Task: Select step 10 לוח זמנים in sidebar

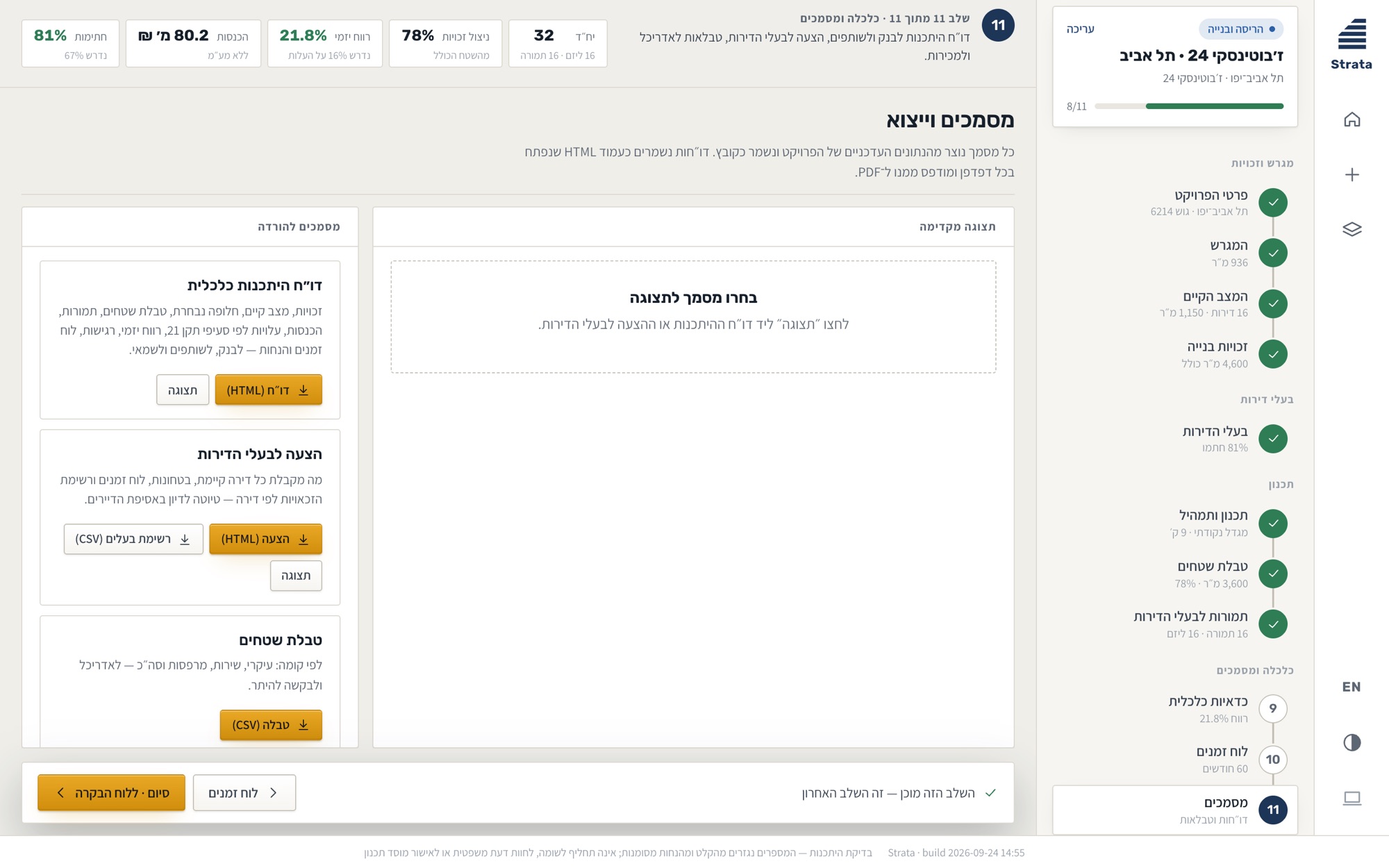Action: [x=1175, y=760]
